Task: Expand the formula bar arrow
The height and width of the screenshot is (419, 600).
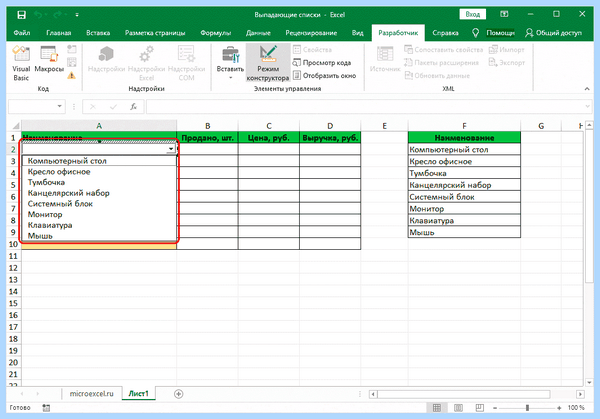Action: (588, 107)
